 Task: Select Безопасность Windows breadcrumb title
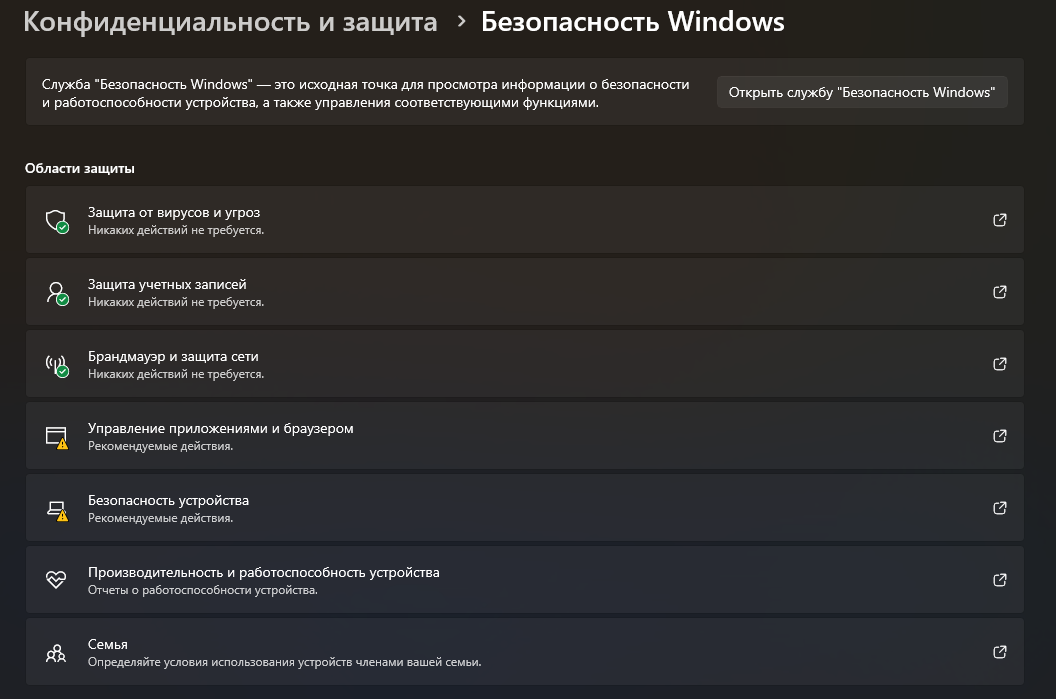tap(632, 22)
